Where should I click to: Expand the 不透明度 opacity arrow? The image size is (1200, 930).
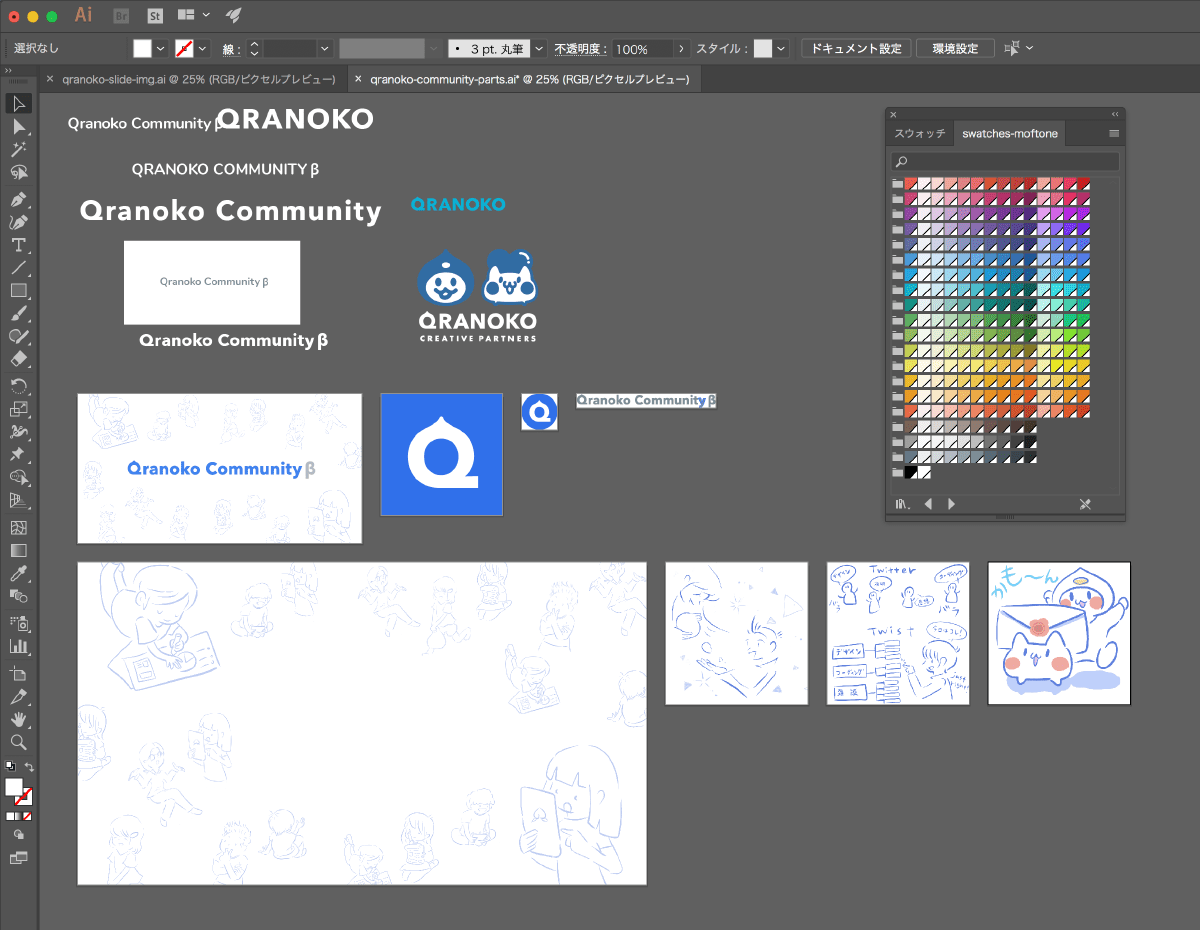pos(682,48)
